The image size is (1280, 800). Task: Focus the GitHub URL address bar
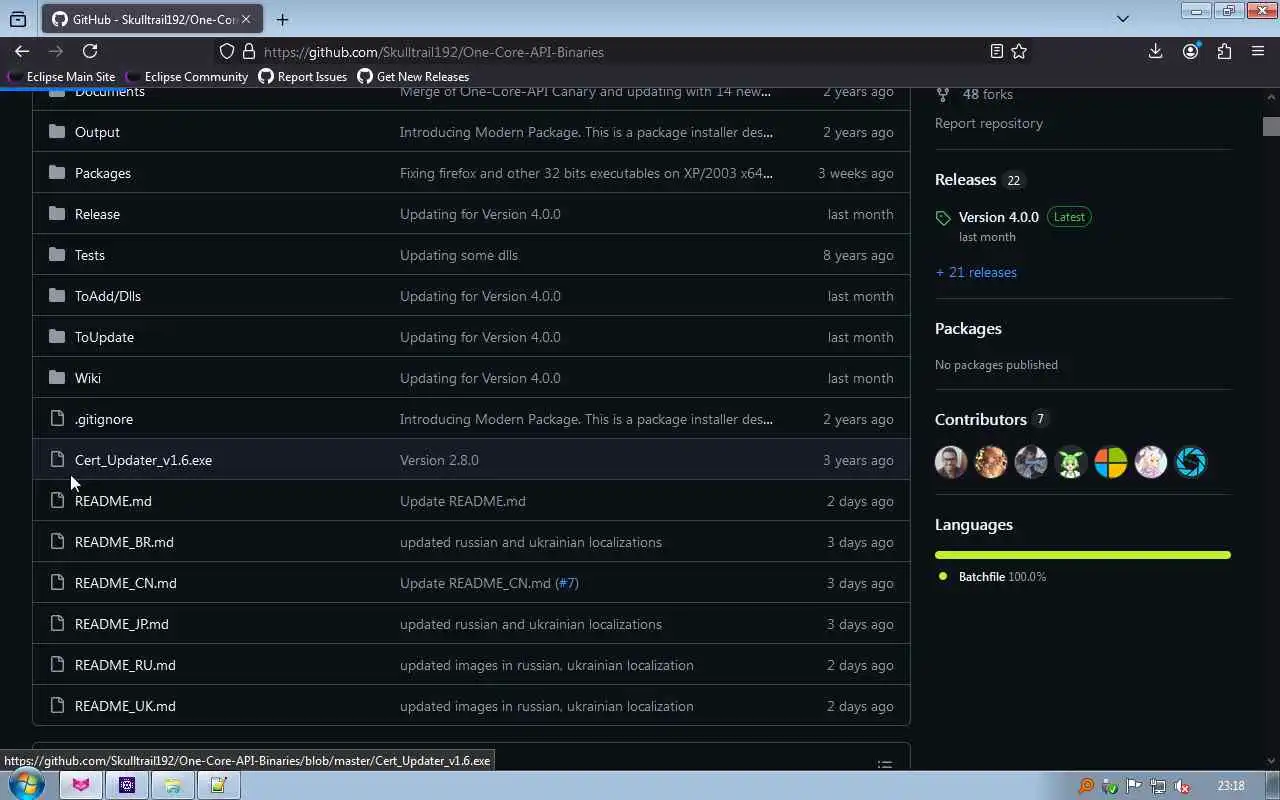620,52
